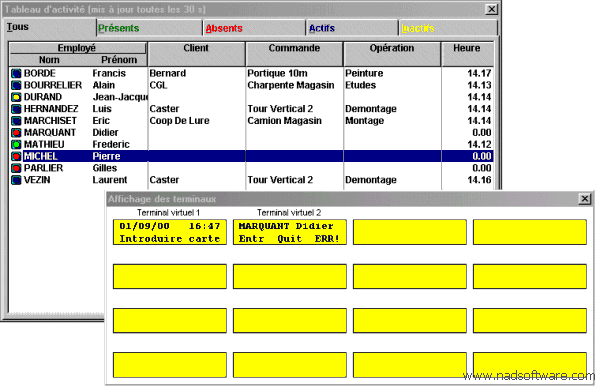Click the first name 'Laurent'

point(110,180)
